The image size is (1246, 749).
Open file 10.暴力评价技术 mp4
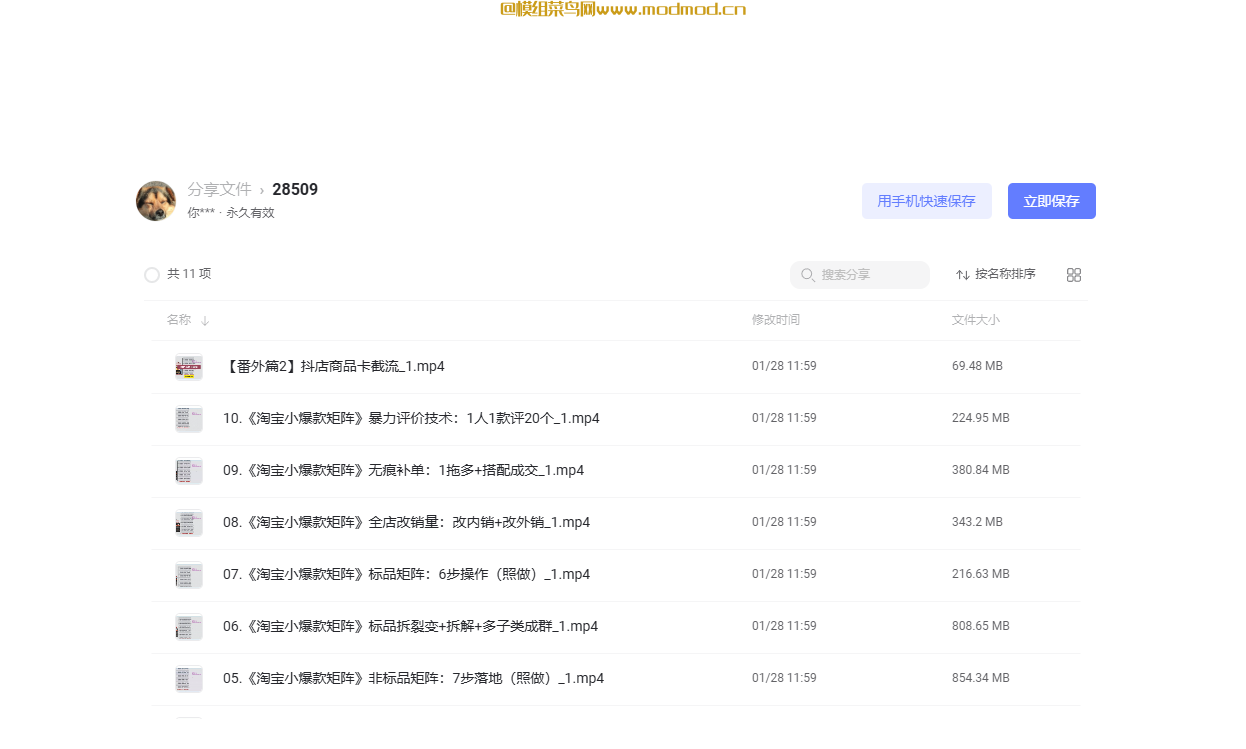click(x=411, y=418)
